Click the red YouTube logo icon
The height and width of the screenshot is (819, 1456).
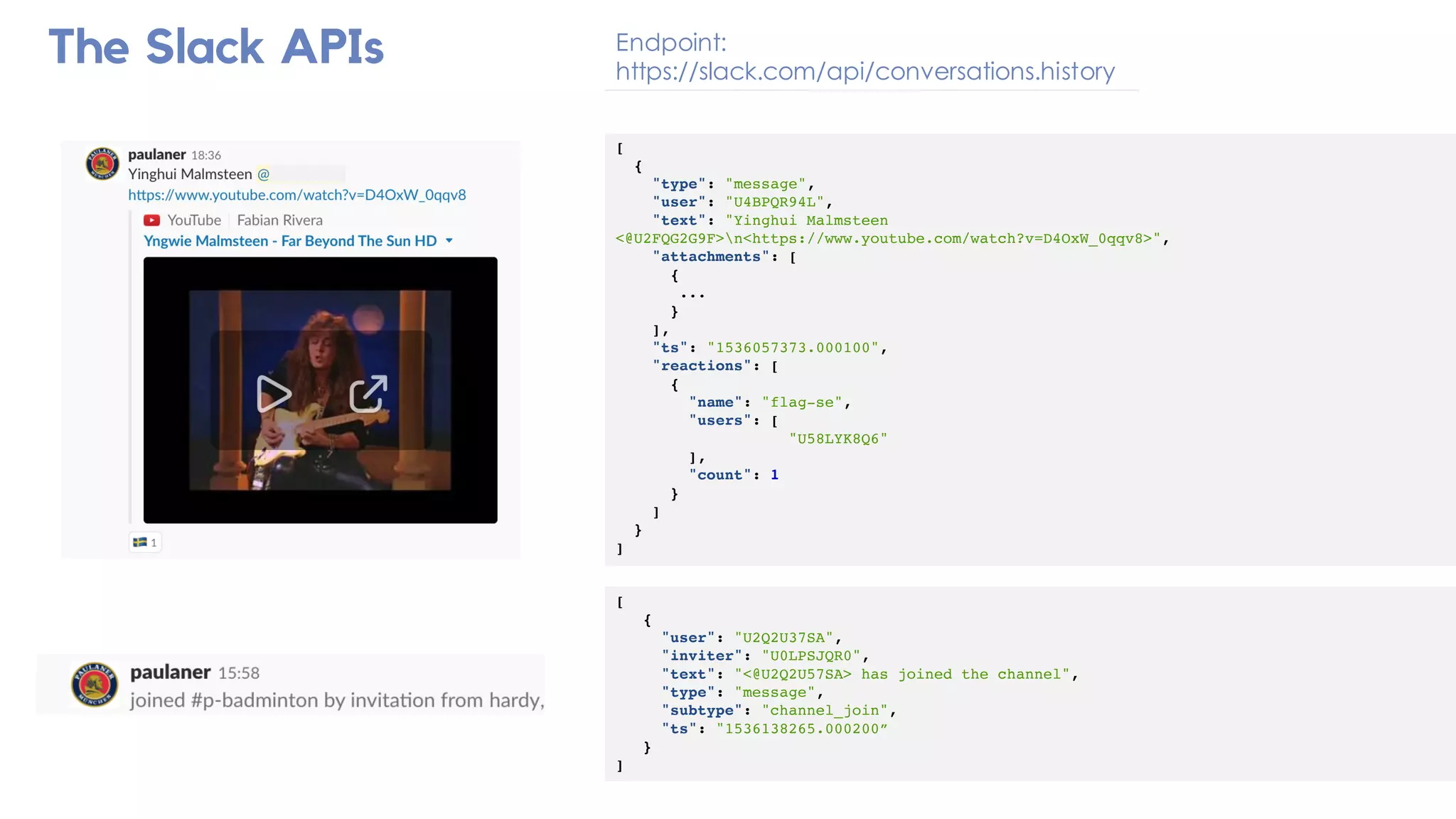tap(152, 220)
